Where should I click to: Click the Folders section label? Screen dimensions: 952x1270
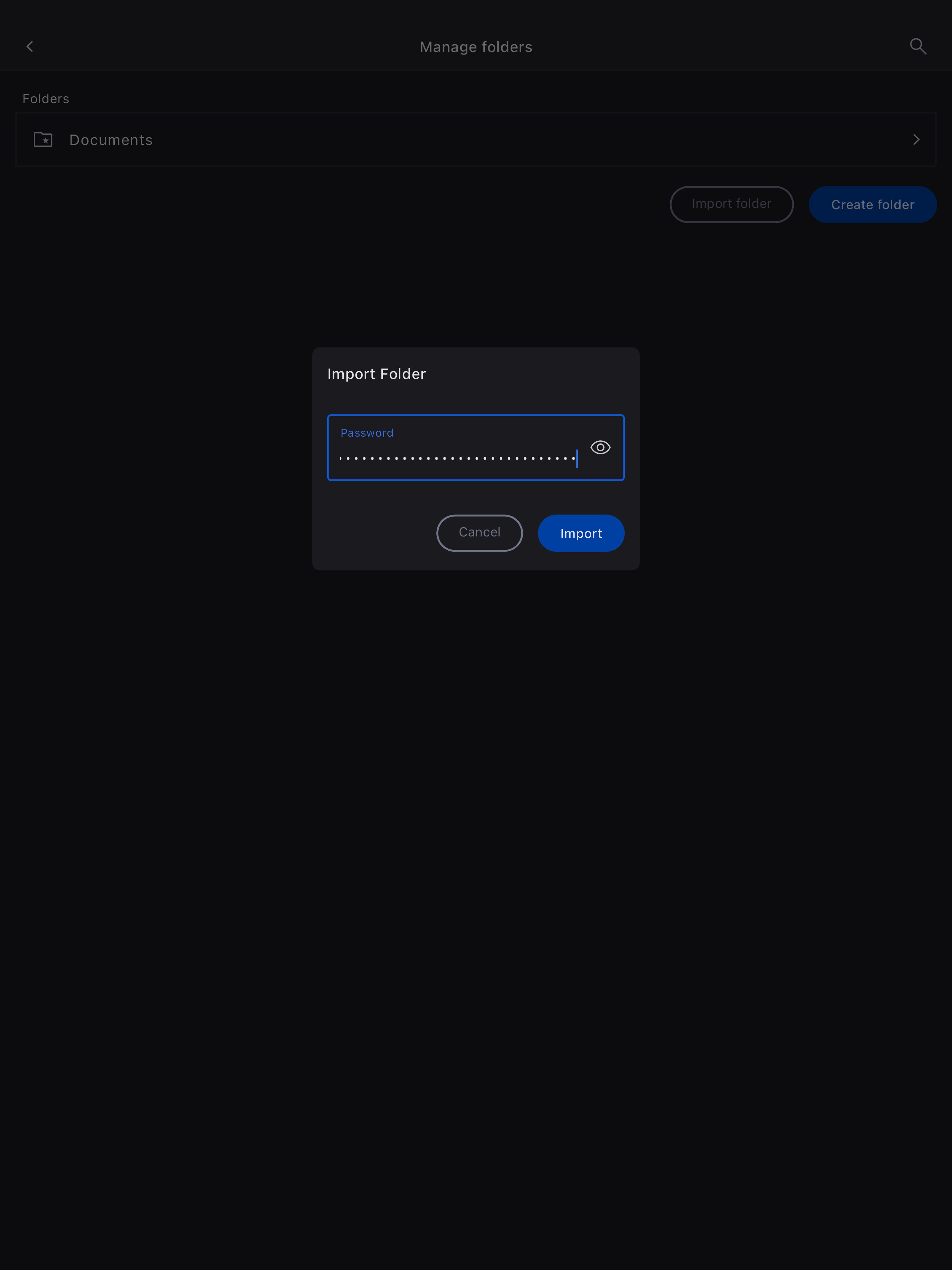point(46,99)
